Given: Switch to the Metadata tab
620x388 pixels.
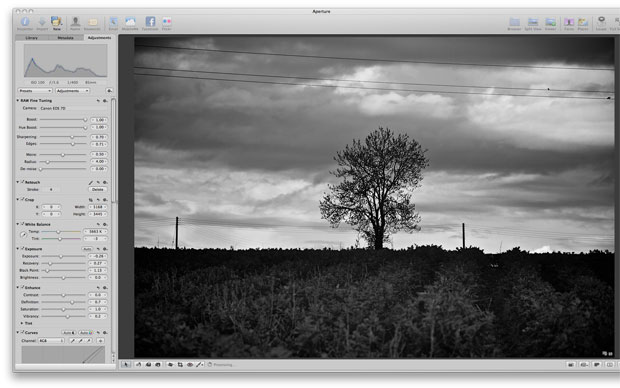Looking at the screenshot, I should (66, 38).
